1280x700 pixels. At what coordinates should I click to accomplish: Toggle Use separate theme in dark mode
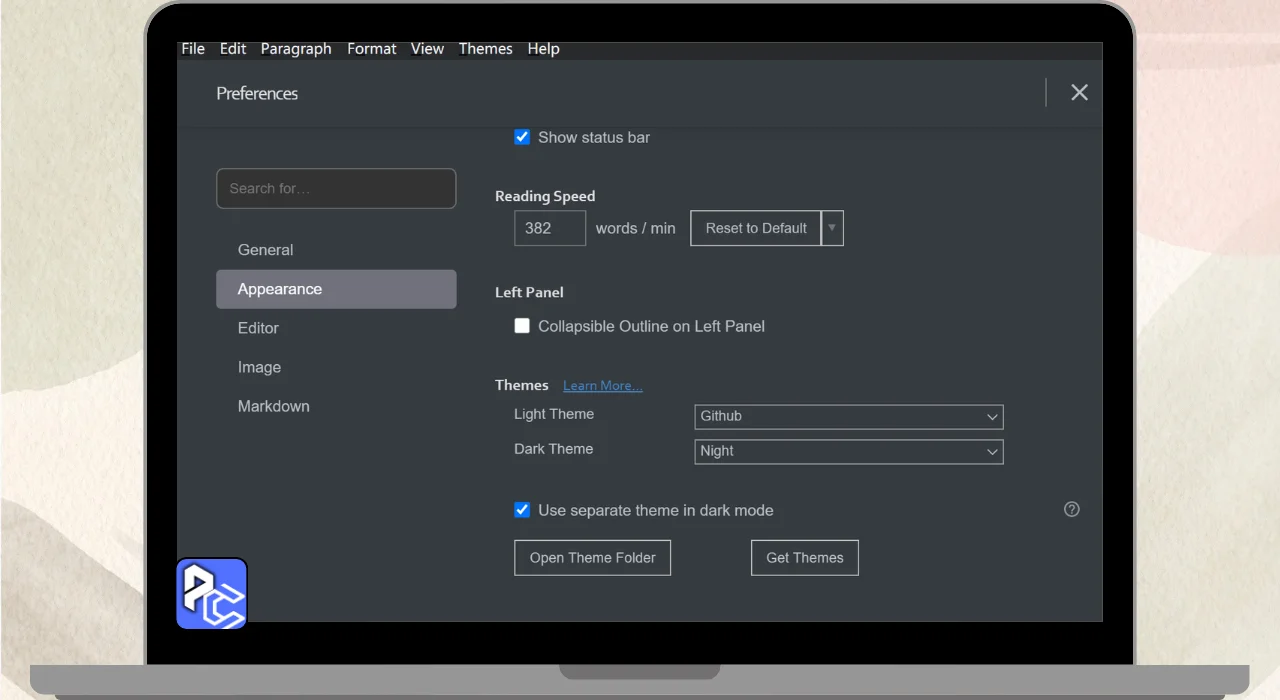(522, 510)
